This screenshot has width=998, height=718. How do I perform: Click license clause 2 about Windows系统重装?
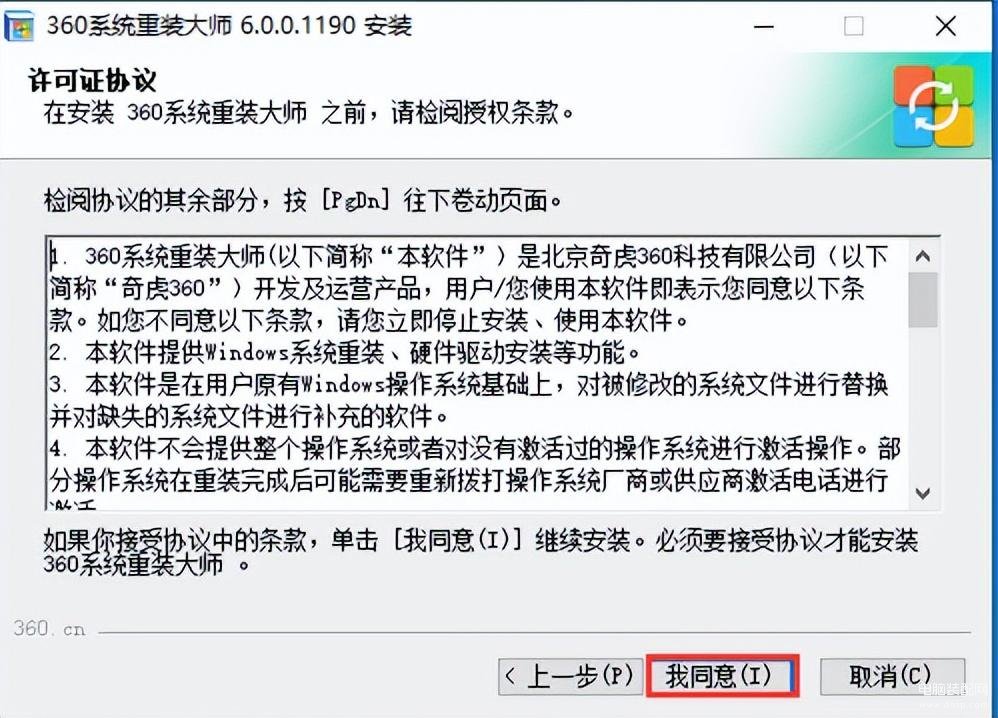(x=344, y=352)
